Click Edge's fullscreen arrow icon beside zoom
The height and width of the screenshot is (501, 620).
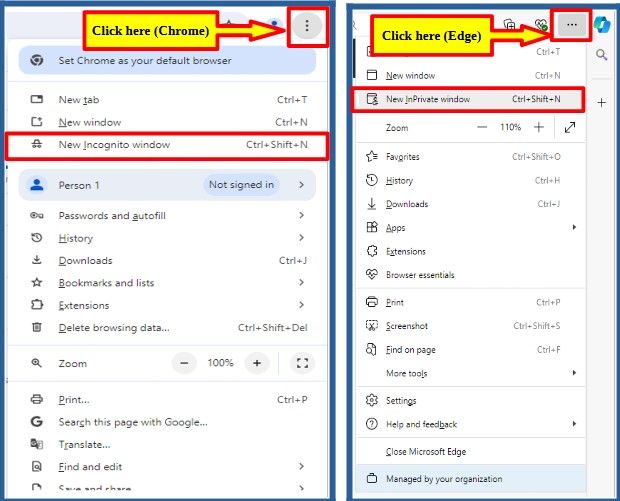pos(570,127)
